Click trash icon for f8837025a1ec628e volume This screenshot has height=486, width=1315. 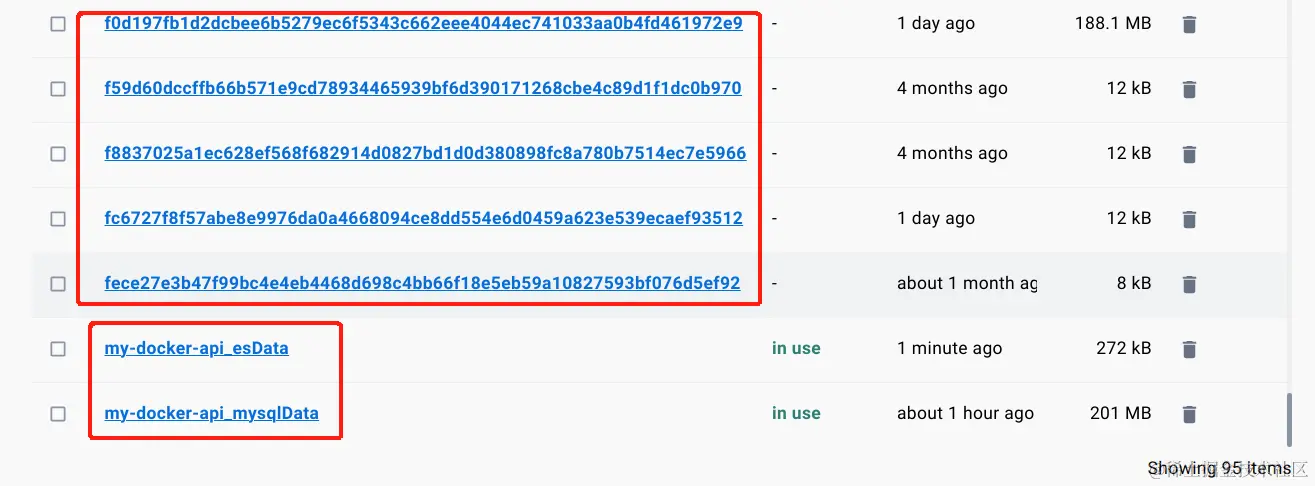coord(1189,154)
